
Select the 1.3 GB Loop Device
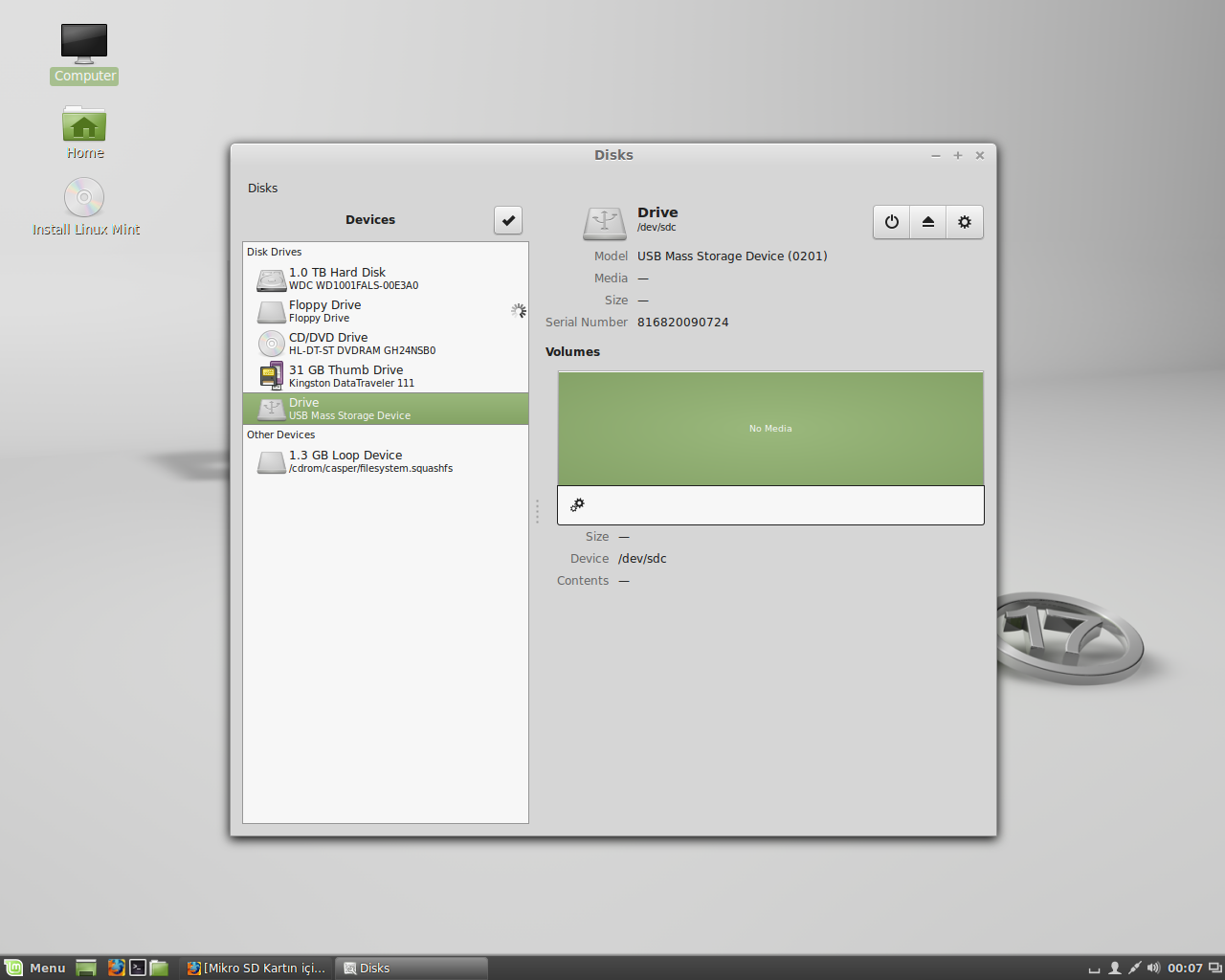pos(386,461)
